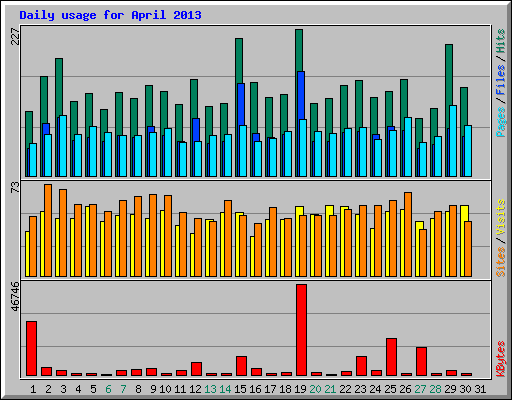Viewport: 512px width, 400px height.
Task: Click the day 18 axis label
Action: 285,389
